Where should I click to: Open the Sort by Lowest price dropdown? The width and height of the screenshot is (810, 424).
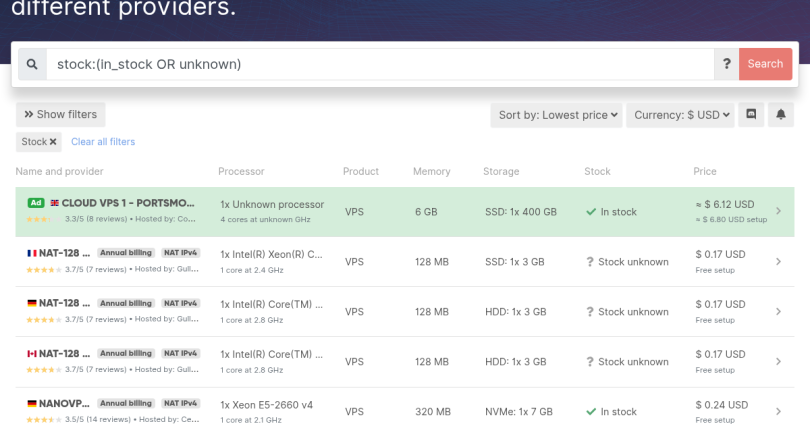[x=558, y=115]
